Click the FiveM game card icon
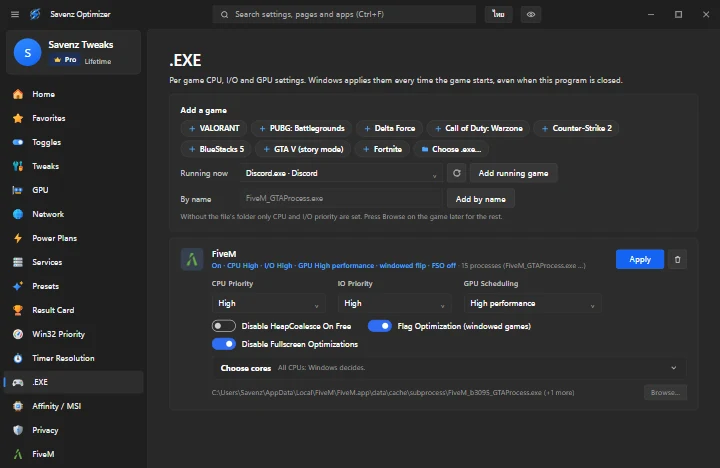 pyautogui.click(x=192, y=259)
